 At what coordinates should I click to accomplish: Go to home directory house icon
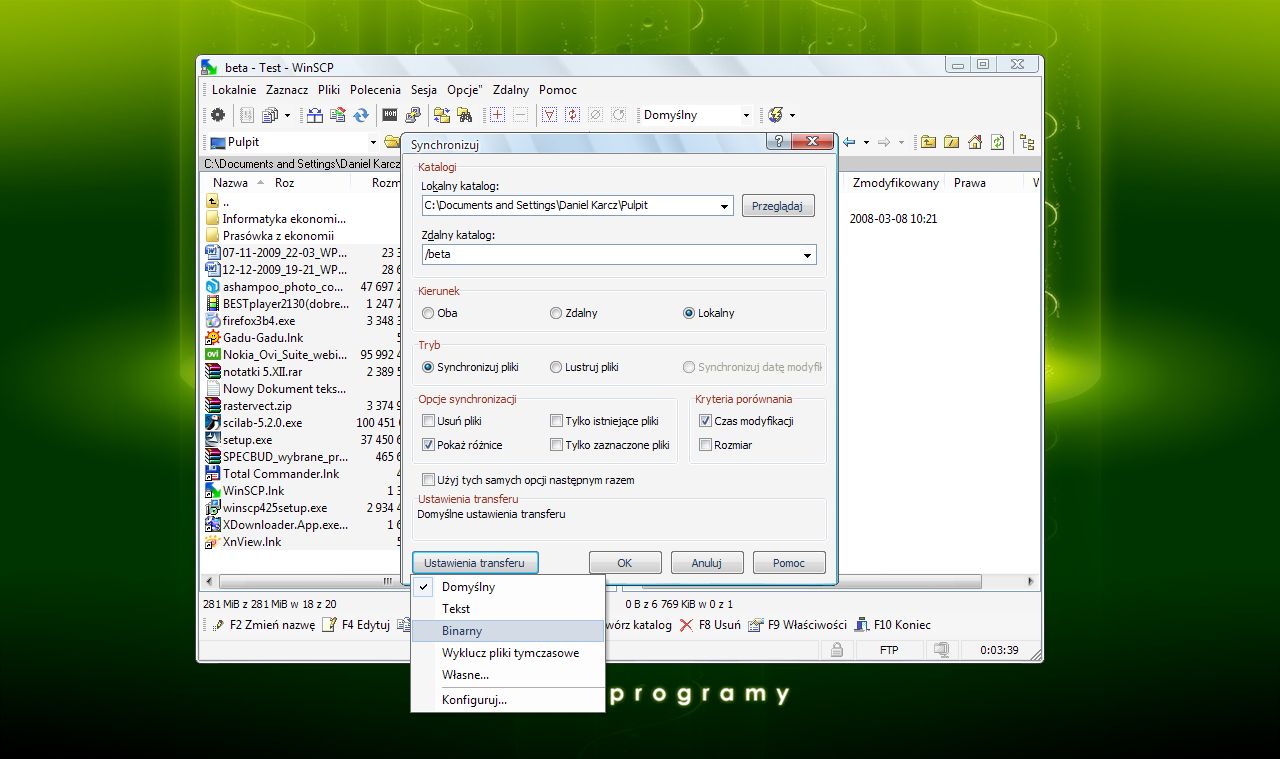click(975, 142)
